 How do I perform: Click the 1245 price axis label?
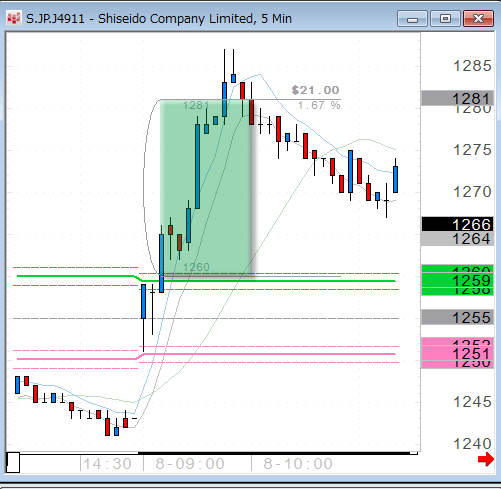[x=472, y=402]
